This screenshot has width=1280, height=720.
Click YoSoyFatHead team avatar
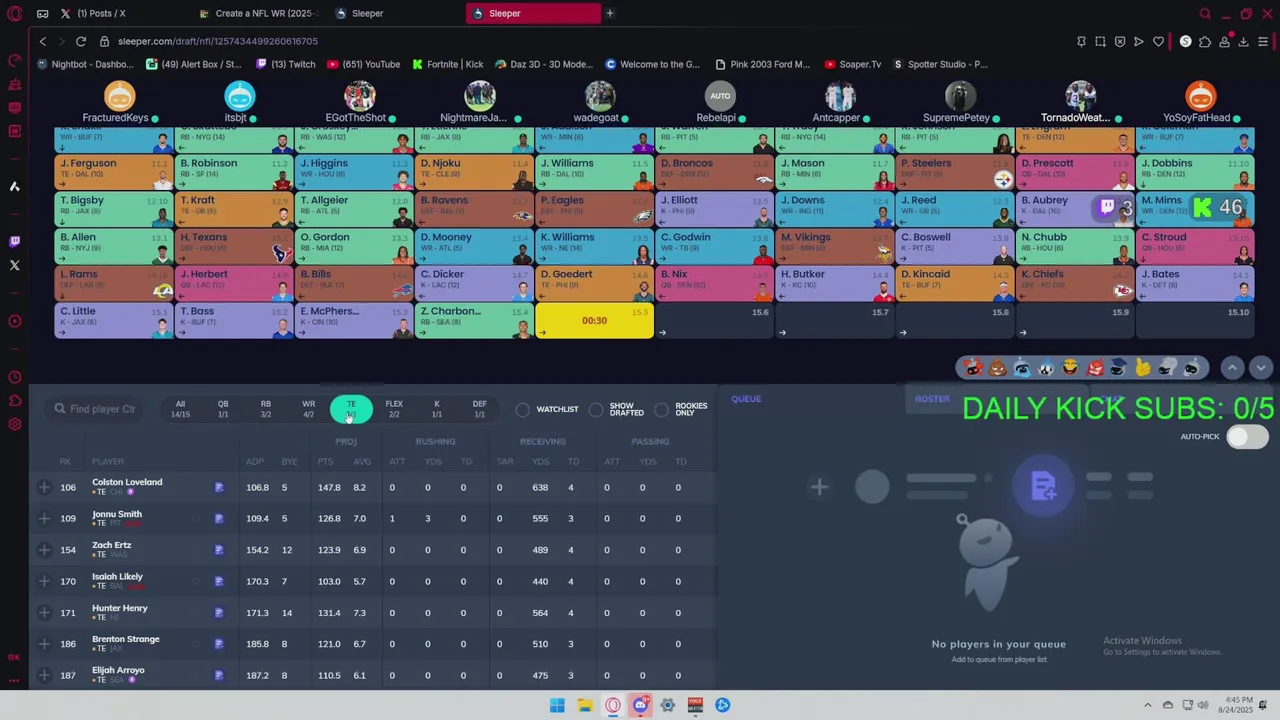click(x=1200, y=96)
